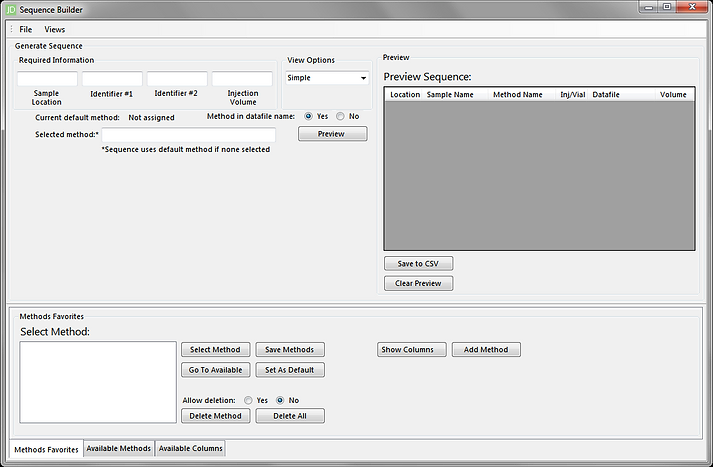Click the Delete Method button
Image resolution: width=713 pixels, height=467 pixels.
216,416
